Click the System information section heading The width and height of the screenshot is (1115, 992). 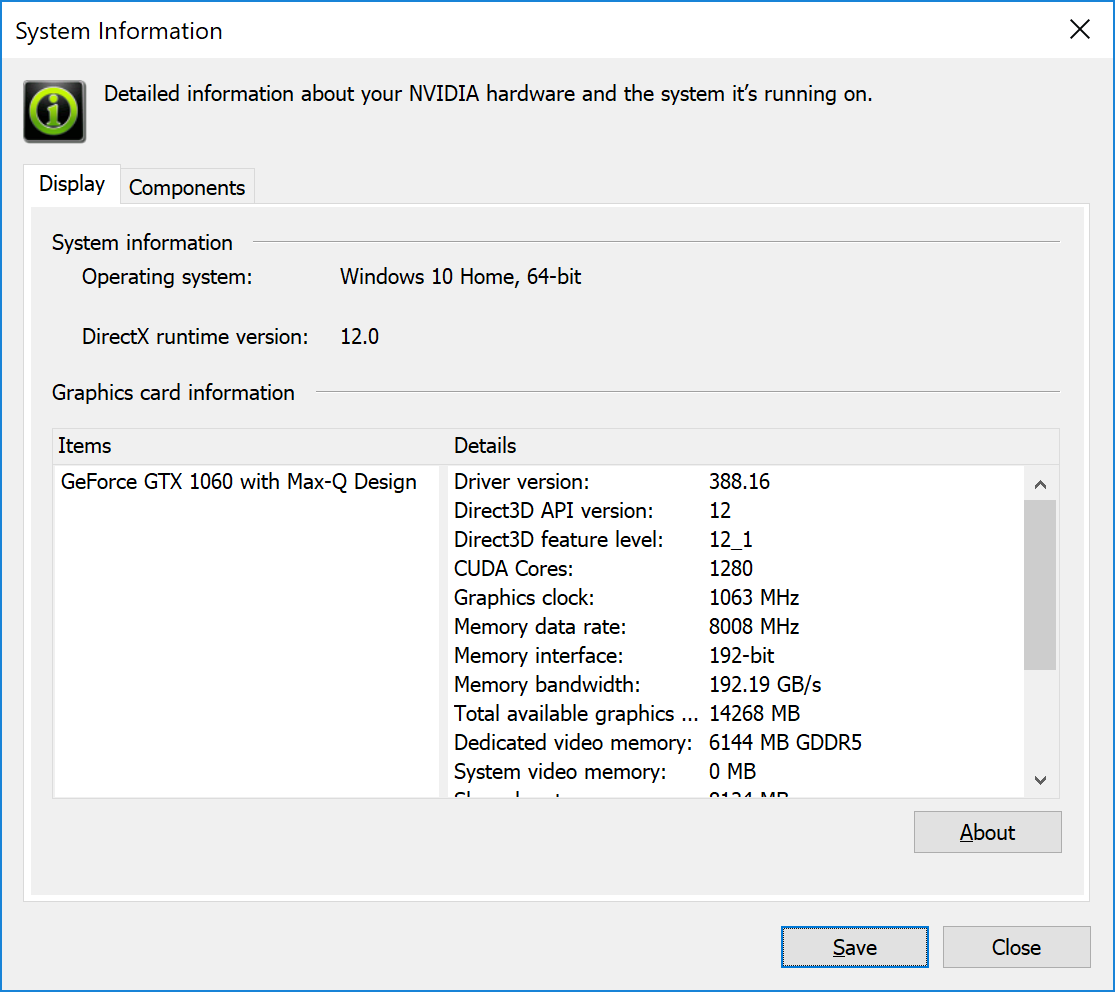(x=142, y=242)
